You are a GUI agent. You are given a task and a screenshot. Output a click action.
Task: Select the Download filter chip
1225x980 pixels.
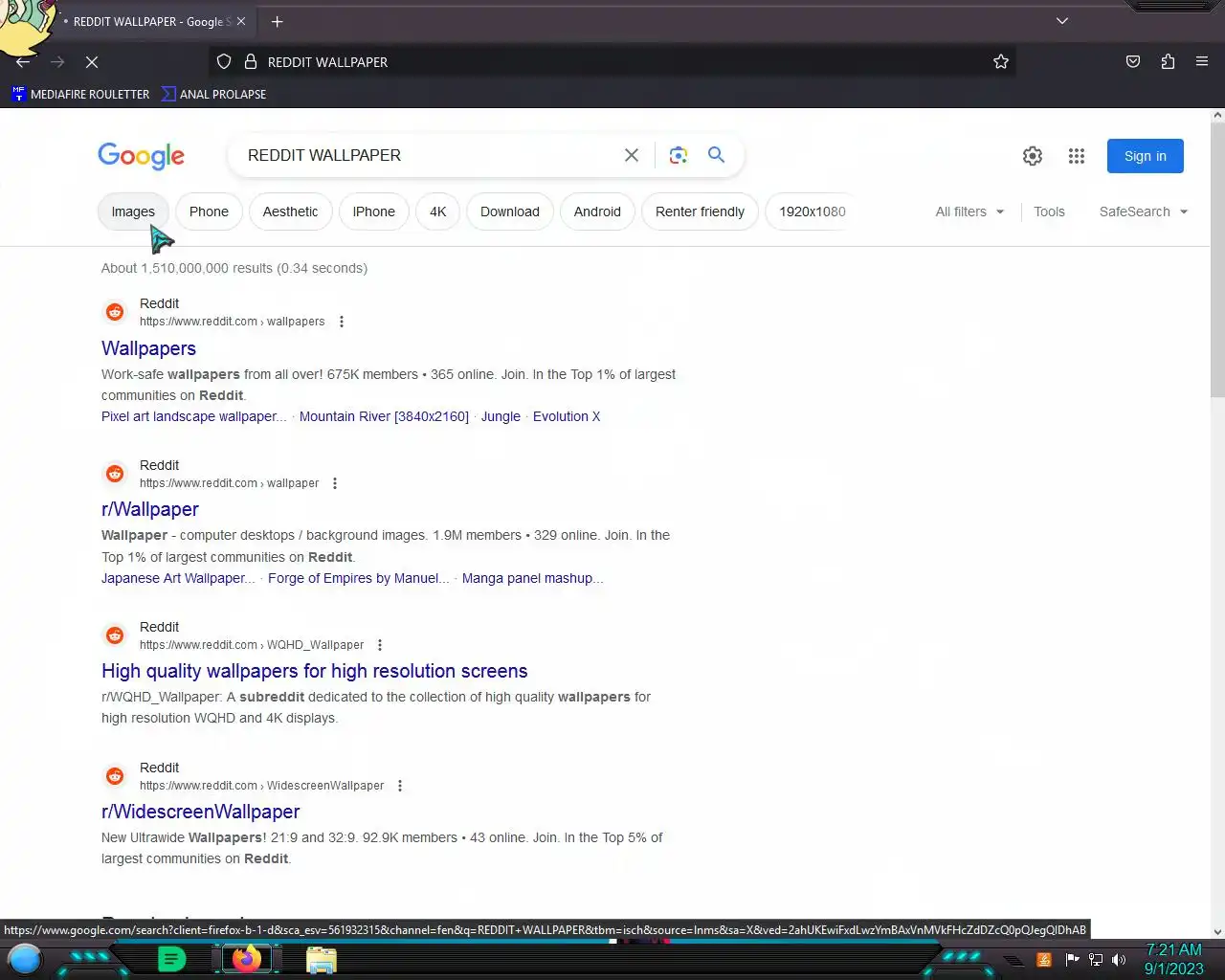pyautogui.click(x=510, y=212)
